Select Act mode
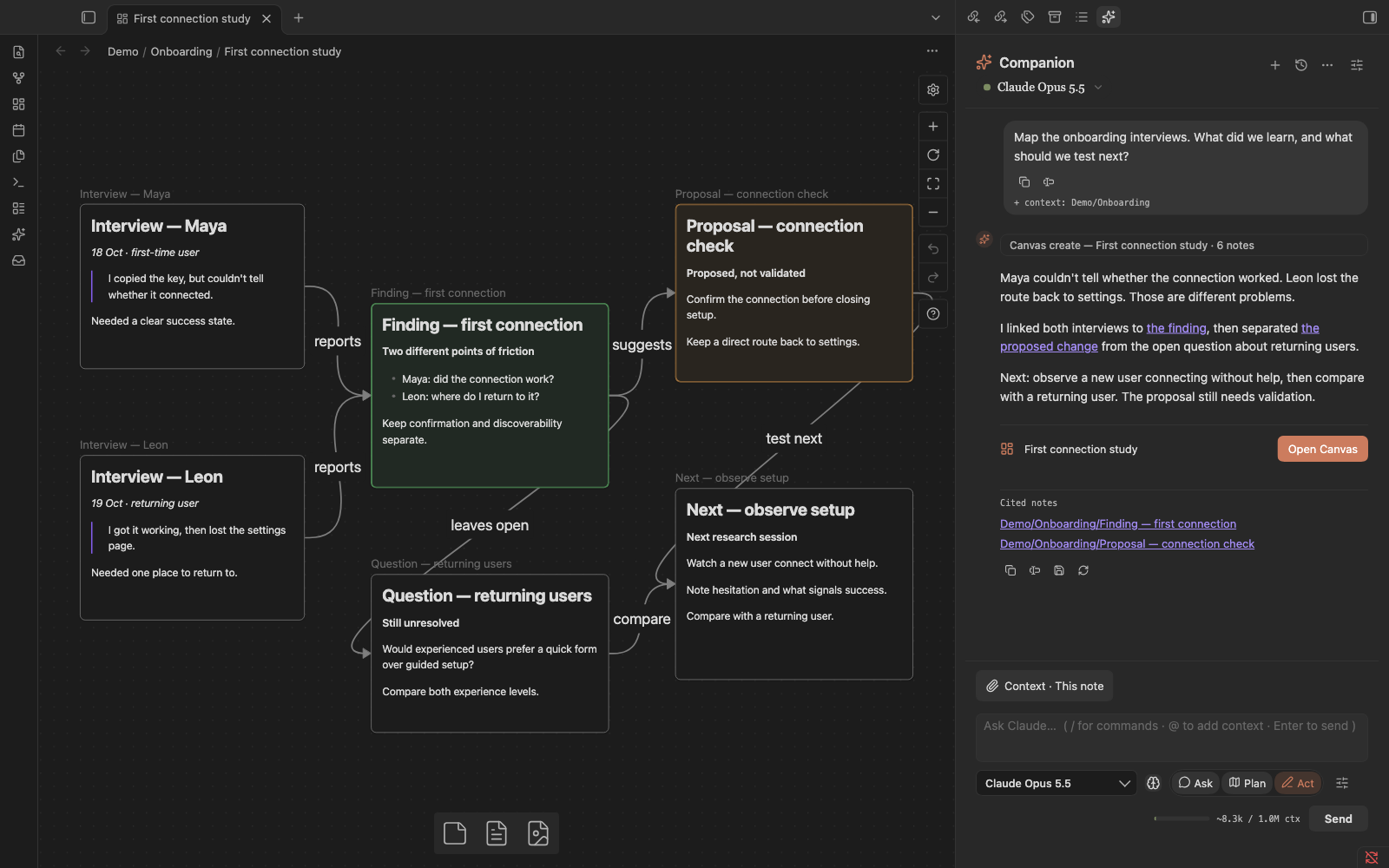The image size is (1389, 868). pyautogui.click(x=1298, y=783)
